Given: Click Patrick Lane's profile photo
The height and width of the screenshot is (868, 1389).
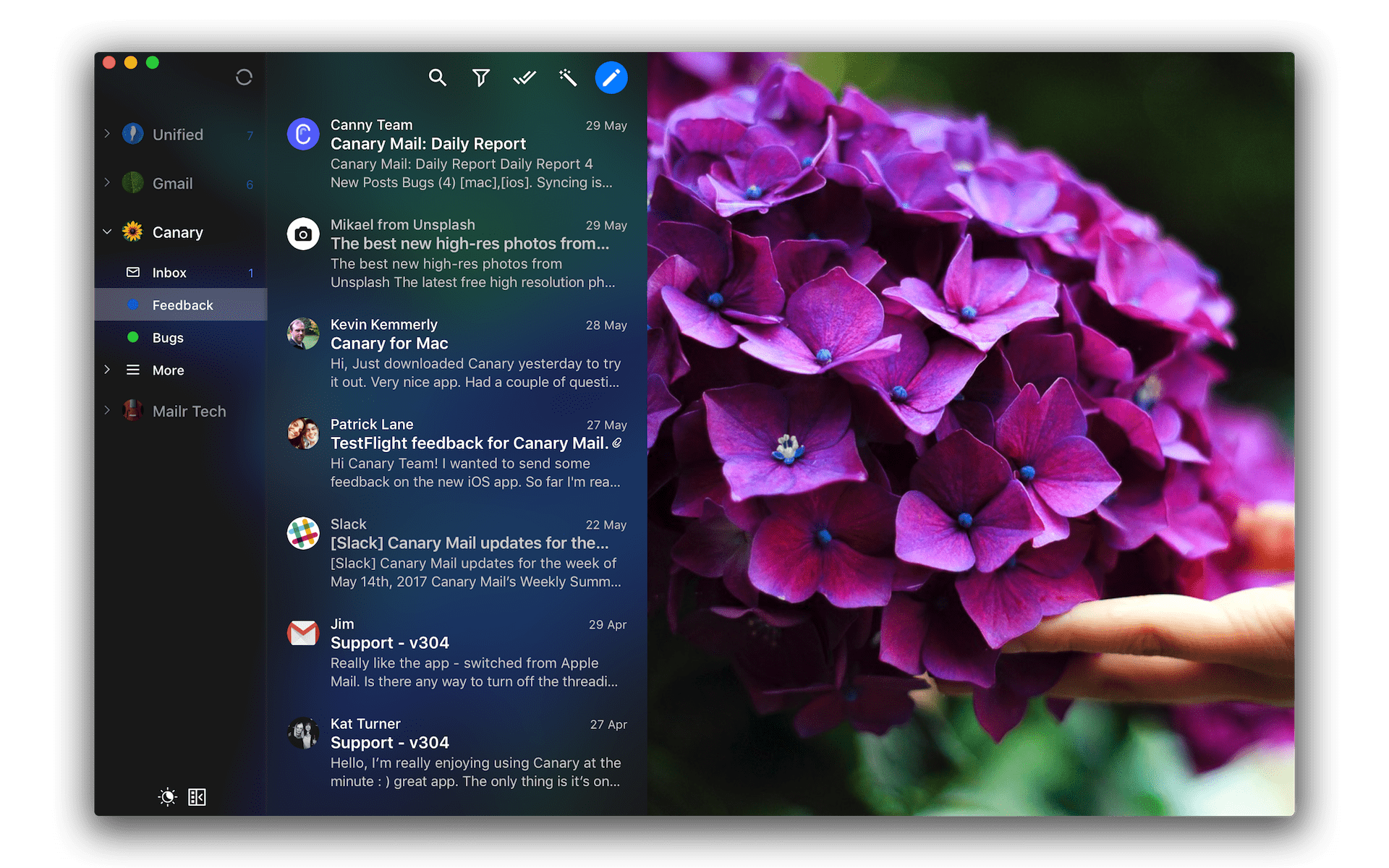Looking at the screenshot, I should tap(303, 433).
